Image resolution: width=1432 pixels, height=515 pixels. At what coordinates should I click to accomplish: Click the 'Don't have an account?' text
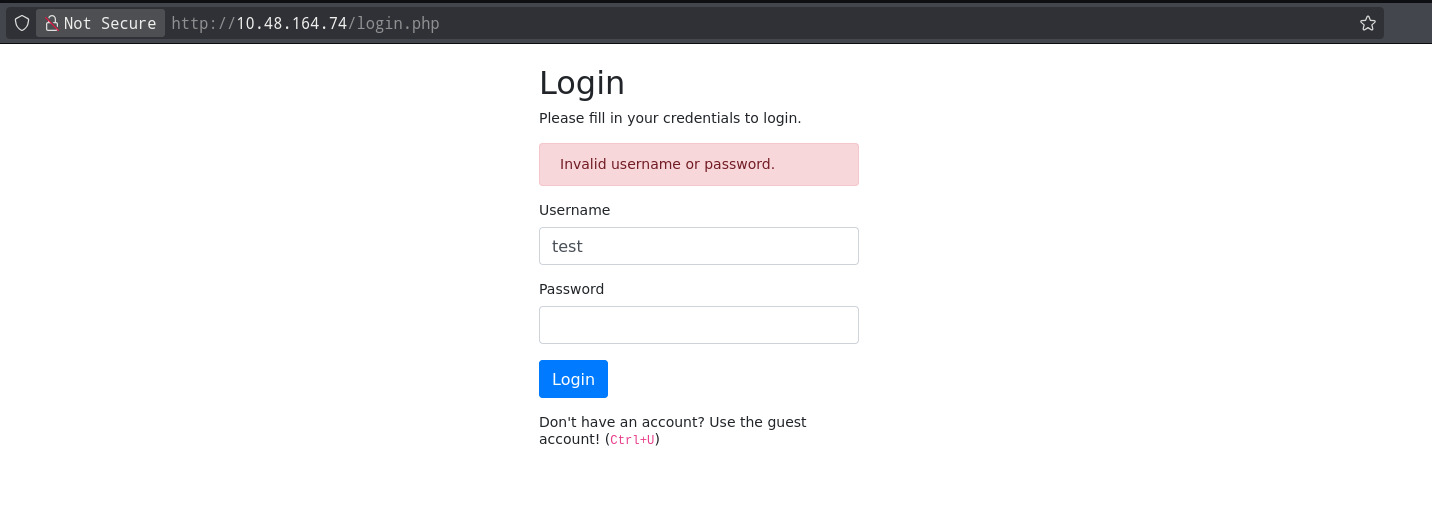[x=622, y=422]
